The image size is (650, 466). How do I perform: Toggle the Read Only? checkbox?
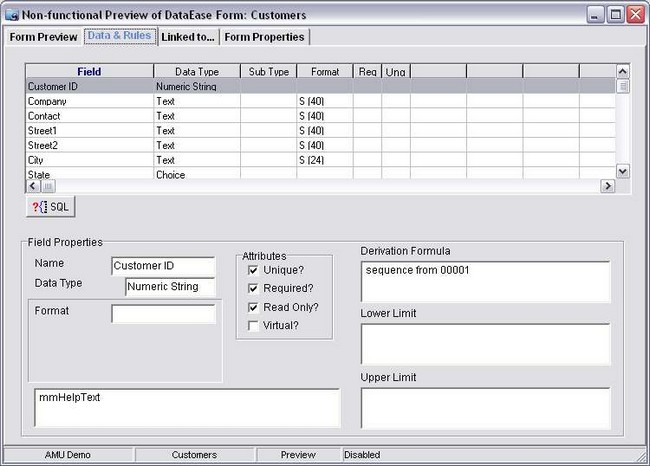click(x=253, y=307)
